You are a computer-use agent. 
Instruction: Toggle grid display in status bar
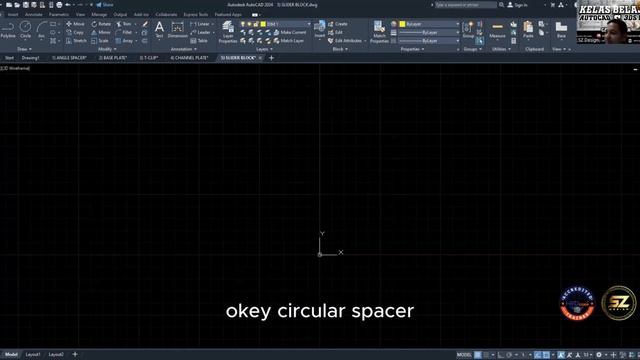[478, 355]
